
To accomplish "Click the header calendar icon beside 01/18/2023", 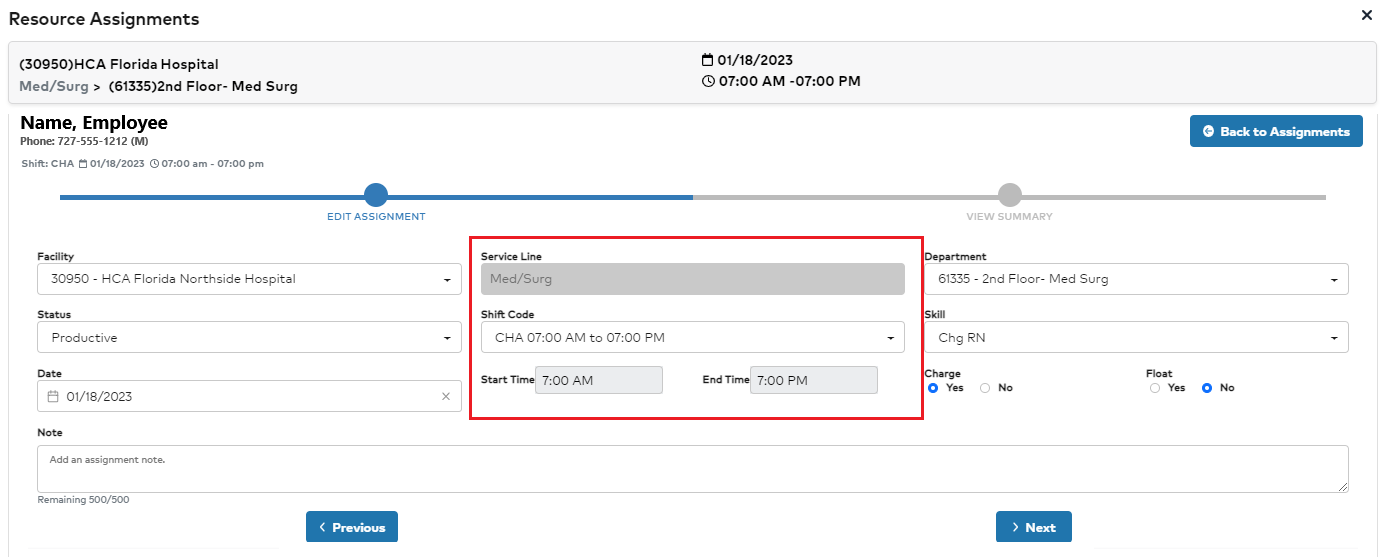I will tap(708, 60).
